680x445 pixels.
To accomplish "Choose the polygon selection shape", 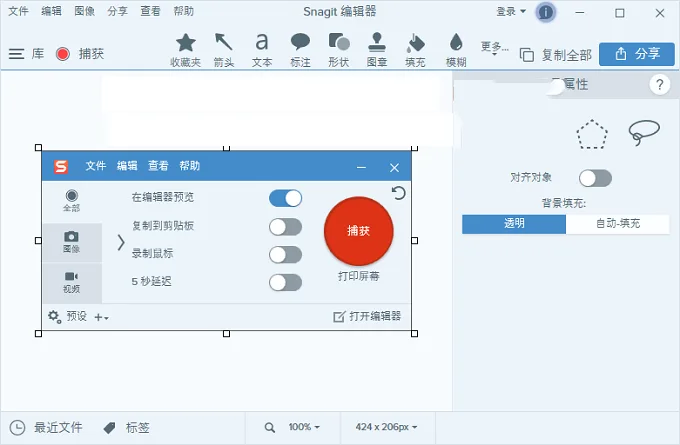I will pyautogui.click(x=592, y=134).
